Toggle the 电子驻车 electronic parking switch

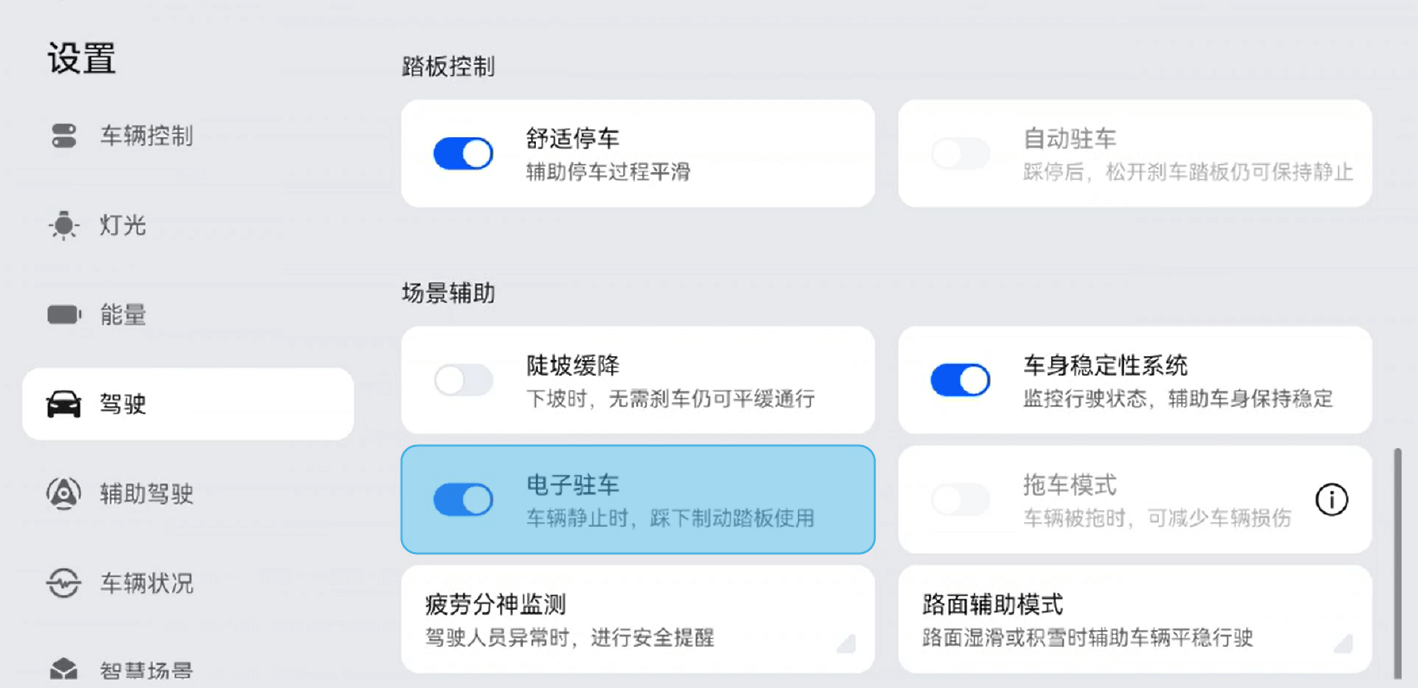coord(463,499)
